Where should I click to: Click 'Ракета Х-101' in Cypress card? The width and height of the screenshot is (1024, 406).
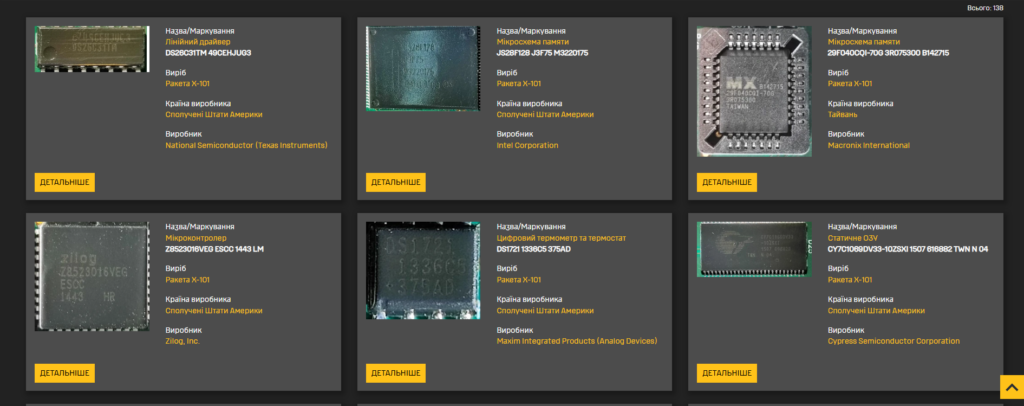coord(850,280)
